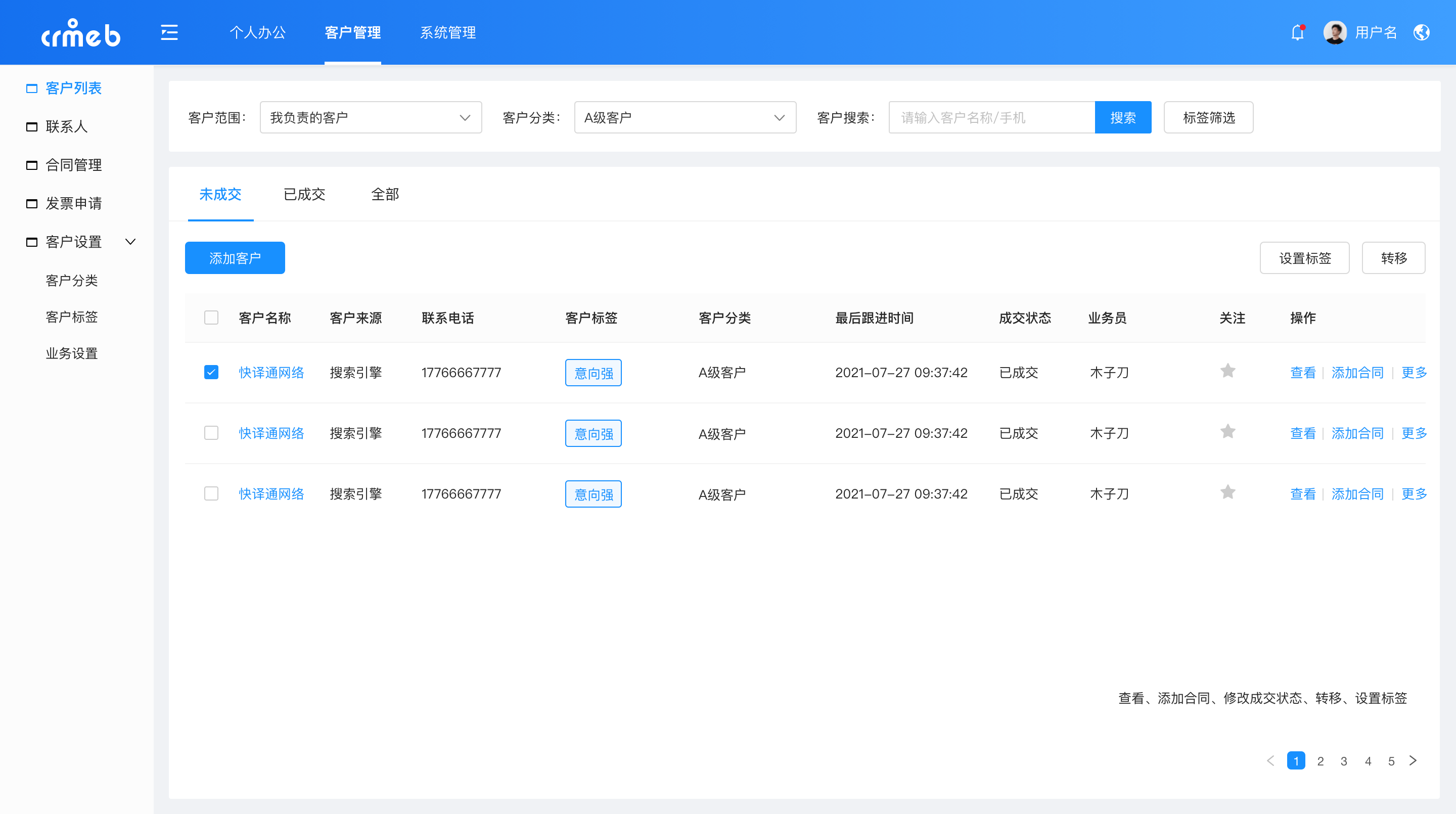Star the second customer row
This screenshot has width=1456, height=814.
pos(1227,431)
